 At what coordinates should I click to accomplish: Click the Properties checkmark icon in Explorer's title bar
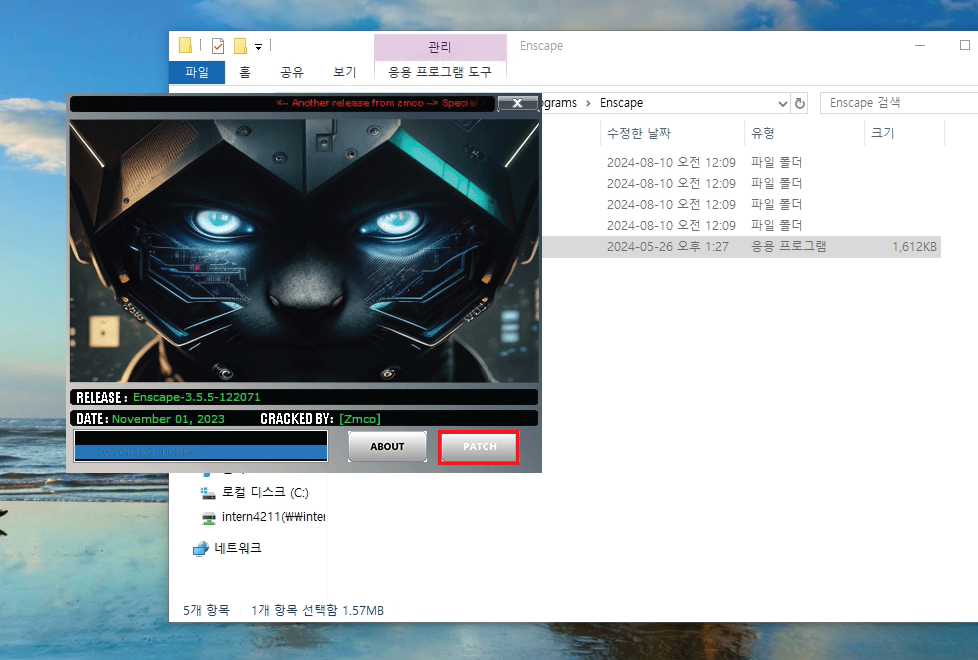coord(218,46)
